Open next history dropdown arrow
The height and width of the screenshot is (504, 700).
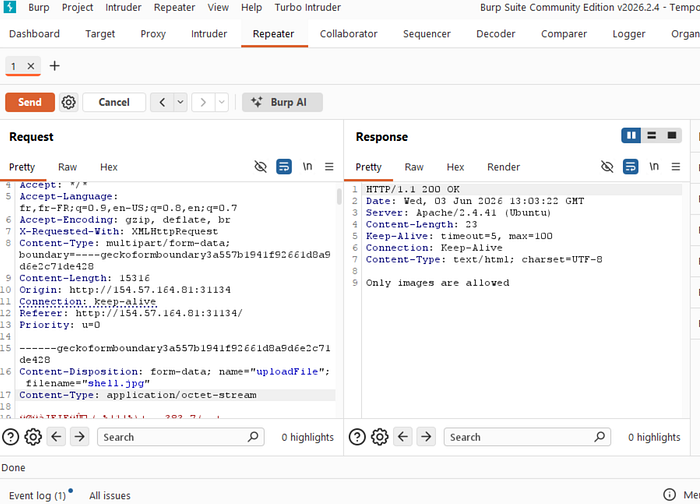point(222,102)
